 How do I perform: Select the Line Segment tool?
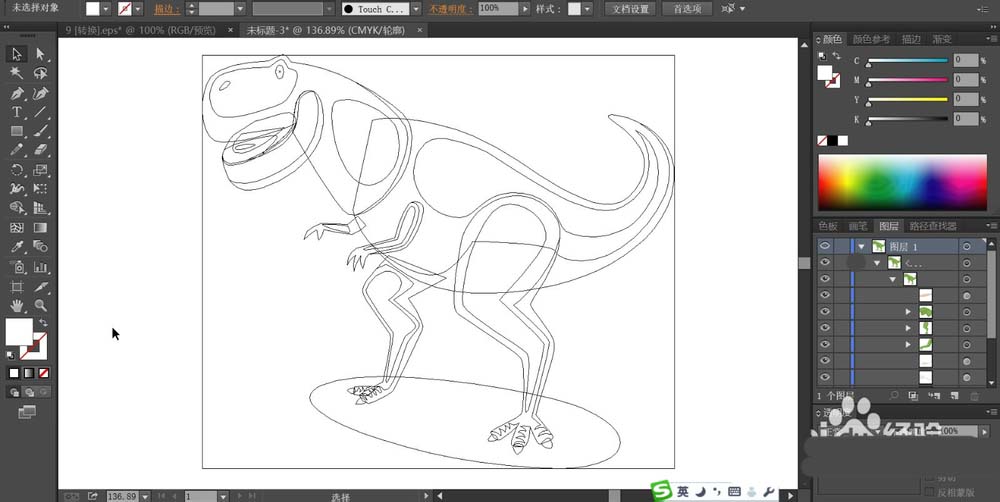40,112
